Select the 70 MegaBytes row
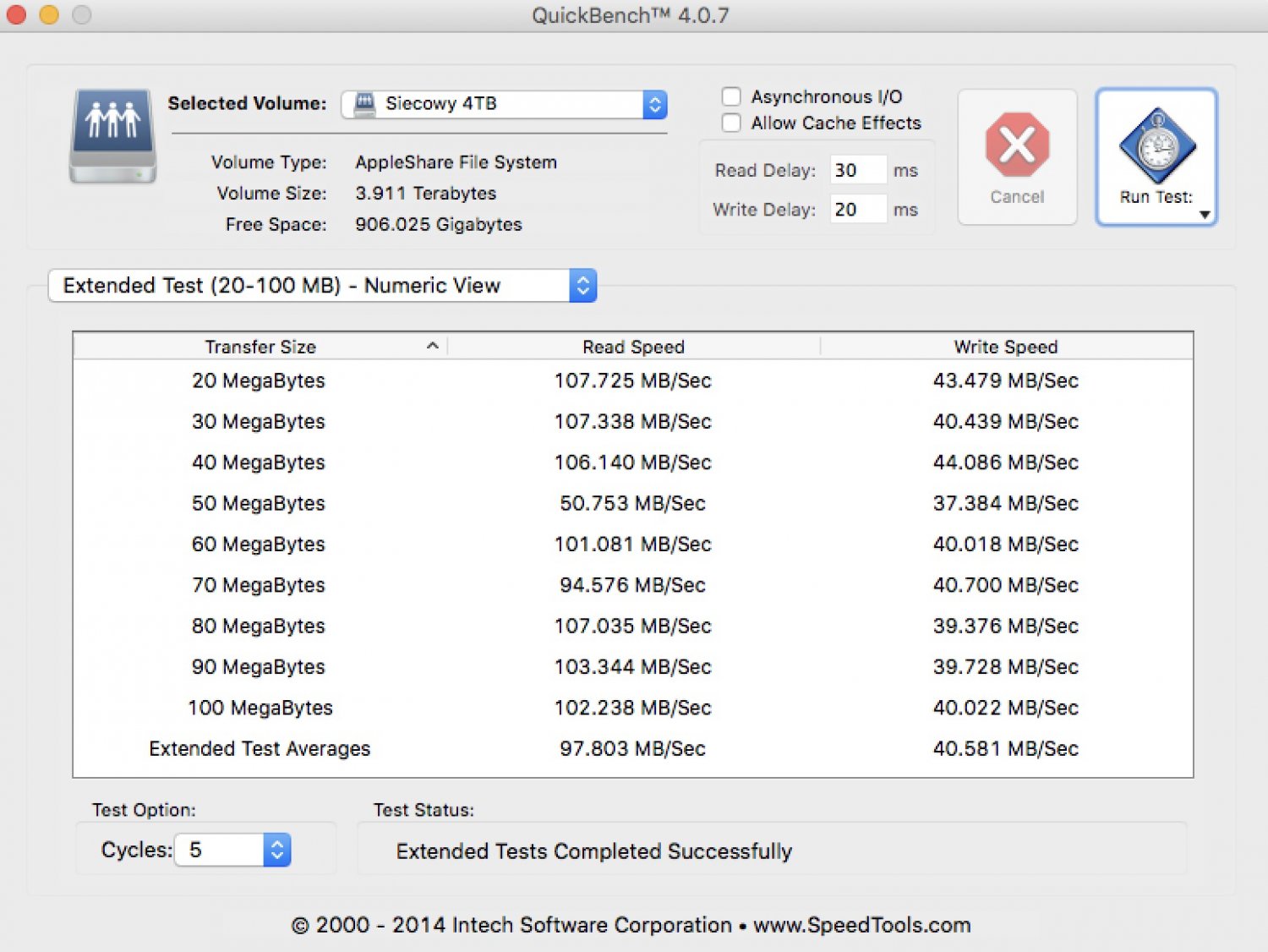 (633, 585)
